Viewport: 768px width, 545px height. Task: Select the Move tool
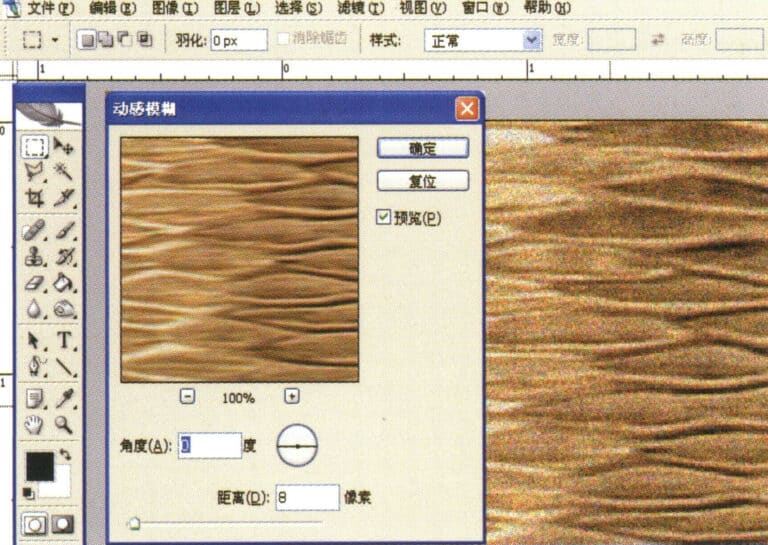click(64, 146)
